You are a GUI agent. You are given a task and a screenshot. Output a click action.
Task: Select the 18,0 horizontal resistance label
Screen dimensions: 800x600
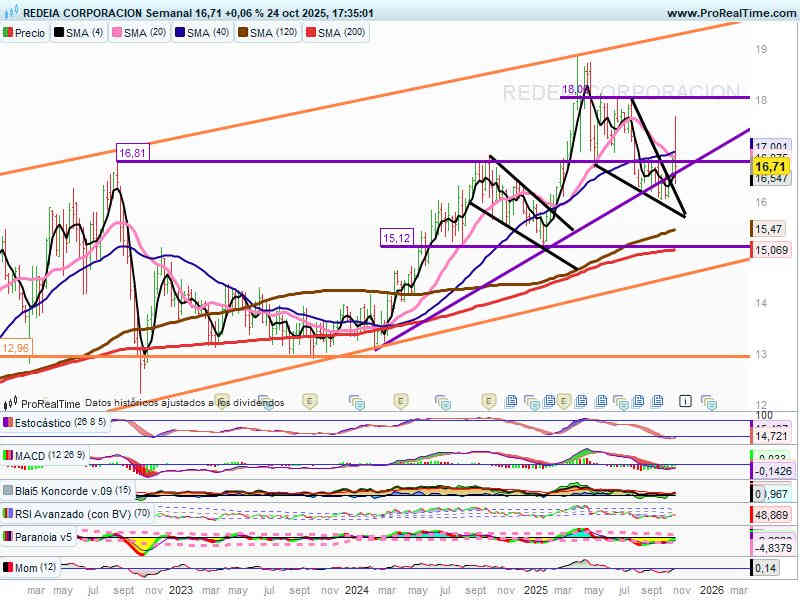(x=574, y=90)
